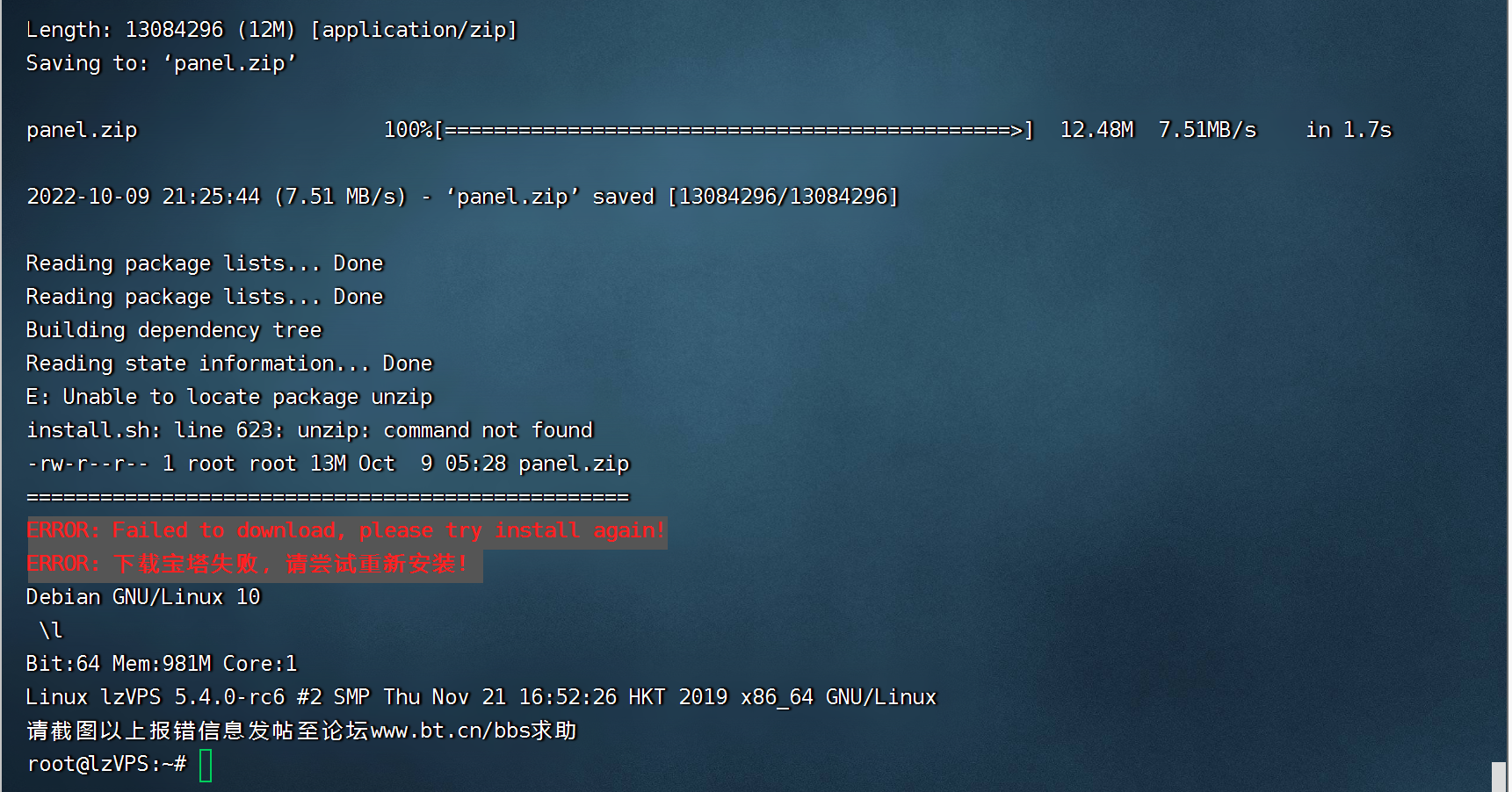The image size is (1512, 792).
Task: Click the vertical scrollbar thumb at bottom right
Action: (1499, 777)
